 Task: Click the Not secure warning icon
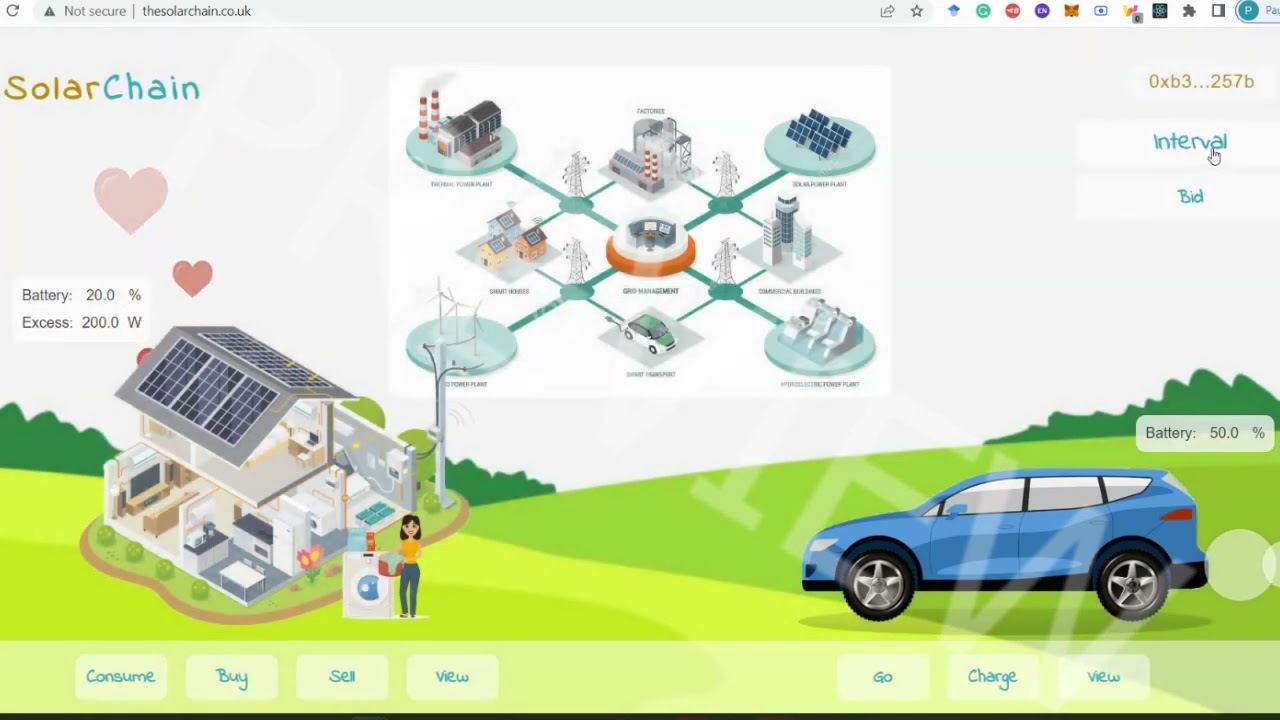pos(49,11)
